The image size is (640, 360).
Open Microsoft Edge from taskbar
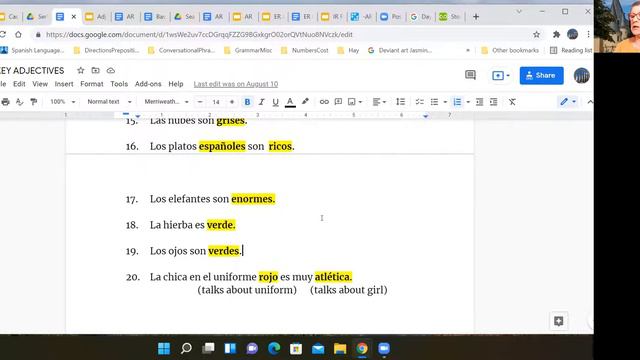coord(274,348)
